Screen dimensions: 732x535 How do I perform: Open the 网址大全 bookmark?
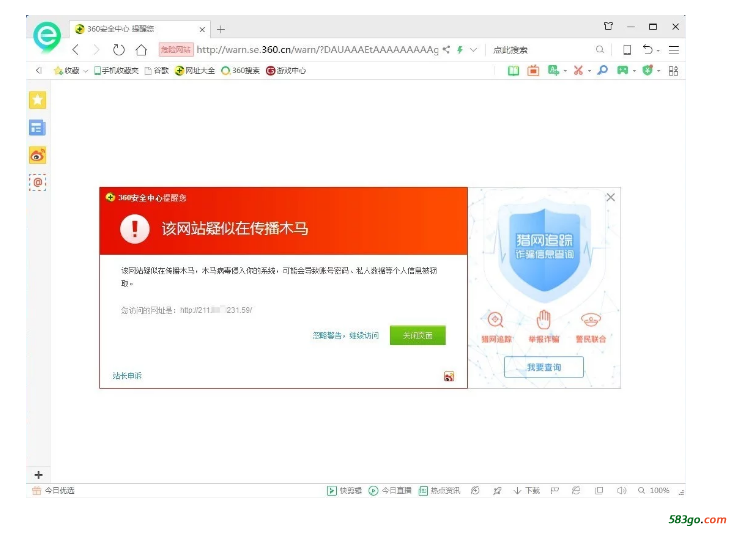(x=195, y=70)
